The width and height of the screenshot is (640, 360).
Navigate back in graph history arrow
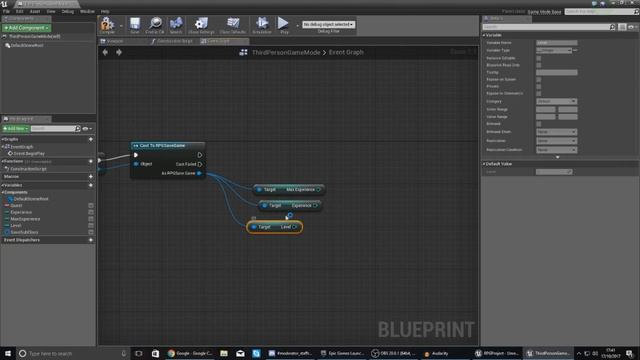[x=105, y=52]
